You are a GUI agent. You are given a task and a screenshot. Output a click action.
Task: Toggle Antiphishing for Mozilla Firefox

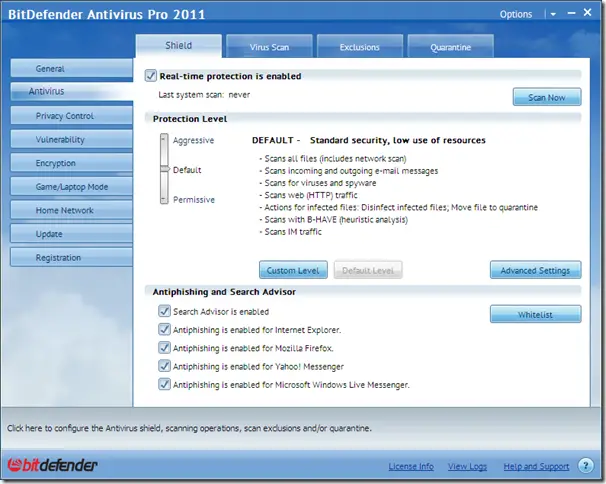click(164, 347)
